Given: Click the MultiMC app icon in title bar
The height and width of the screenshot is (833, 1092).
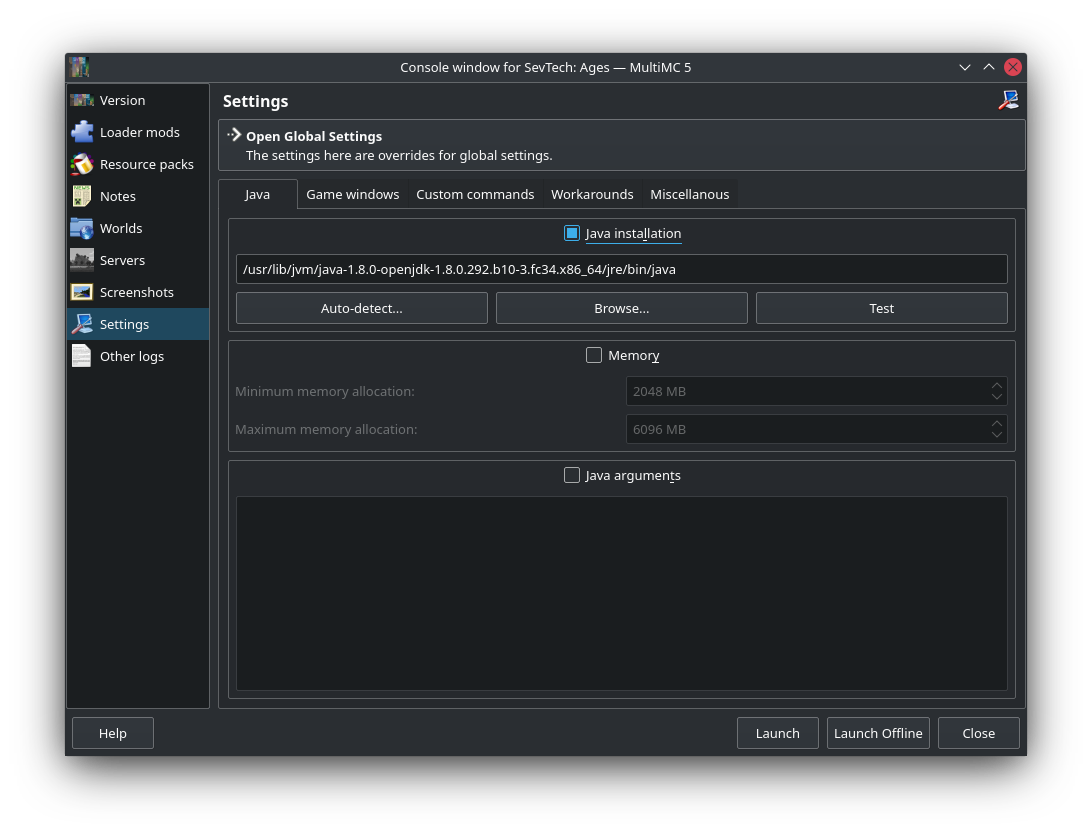Looking at the screenshot, I should pyautogui.click(x=79, y=68).
